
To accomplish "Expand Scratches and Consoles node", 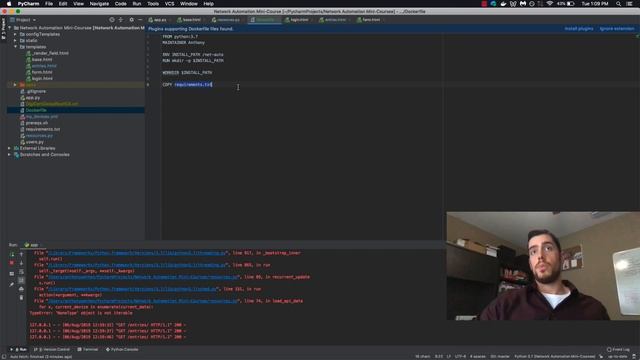I will pos(10,155).
